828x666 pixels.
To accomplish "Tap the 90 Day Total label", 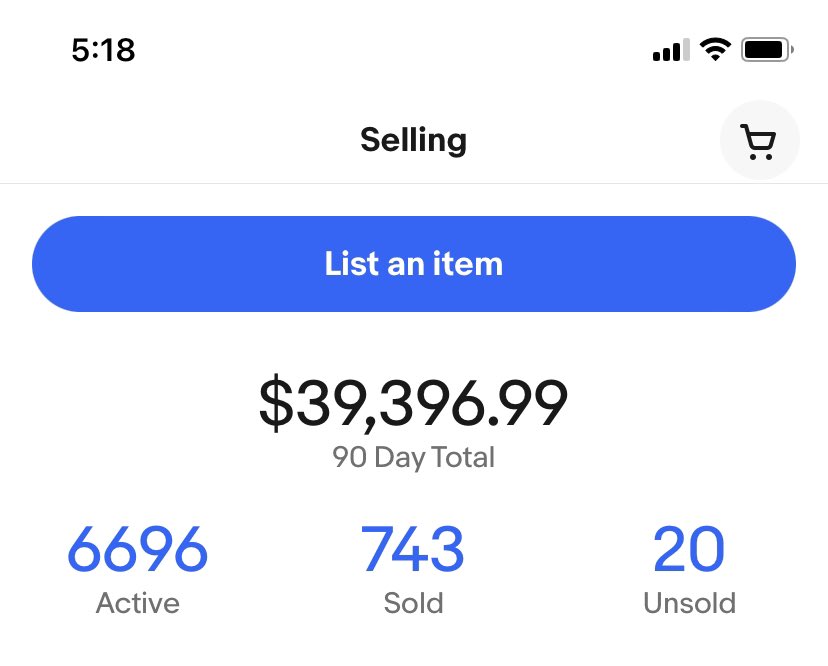I will 413,457.
